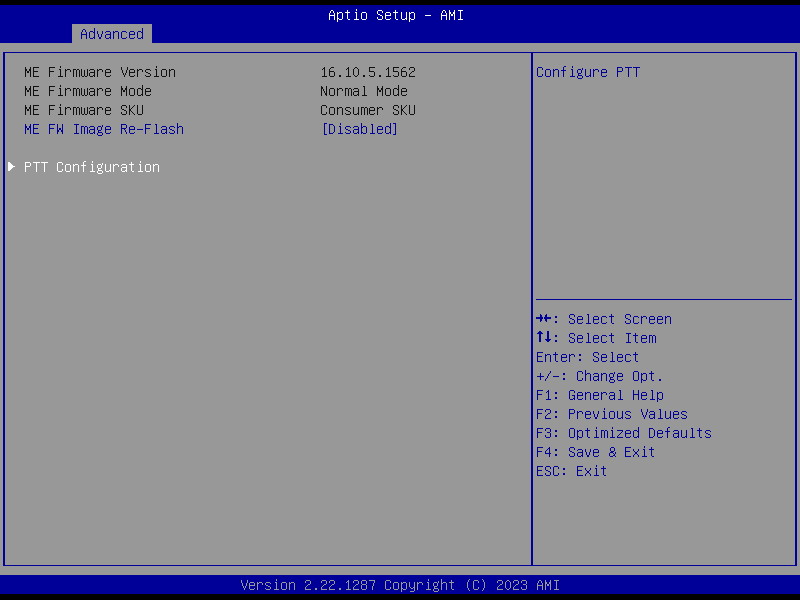Select ME FW Image Re-Flash option
800x600 pixels.
point(104,129)
